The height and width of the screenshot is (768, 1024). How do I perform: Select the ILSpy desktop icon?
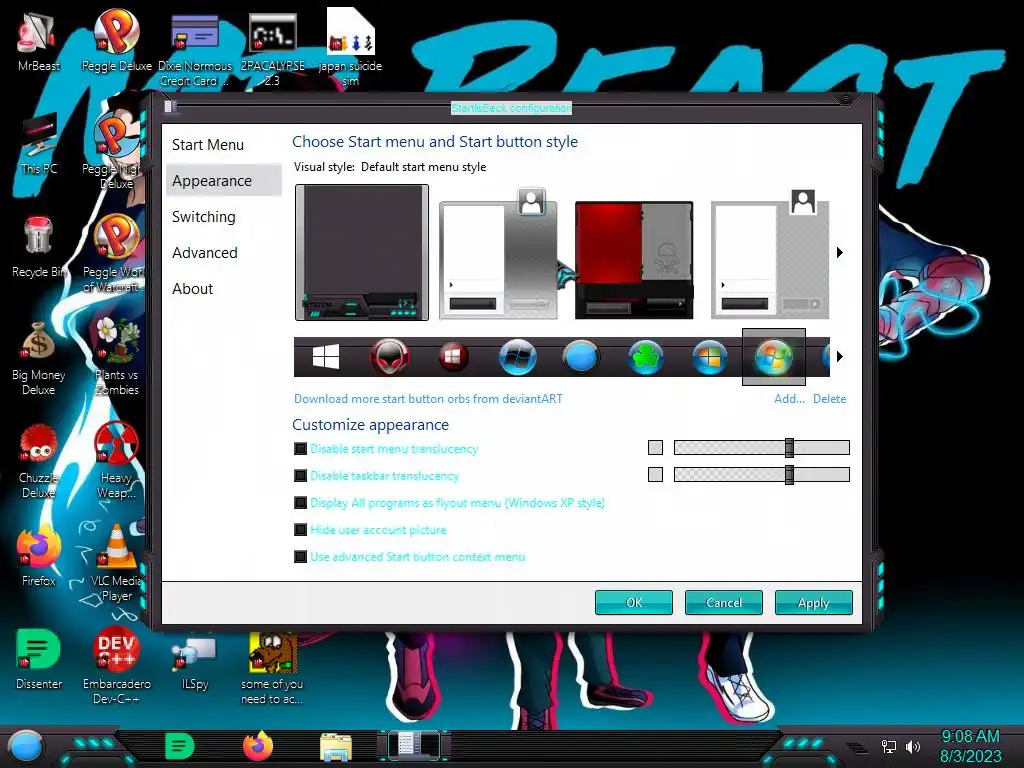195,661
